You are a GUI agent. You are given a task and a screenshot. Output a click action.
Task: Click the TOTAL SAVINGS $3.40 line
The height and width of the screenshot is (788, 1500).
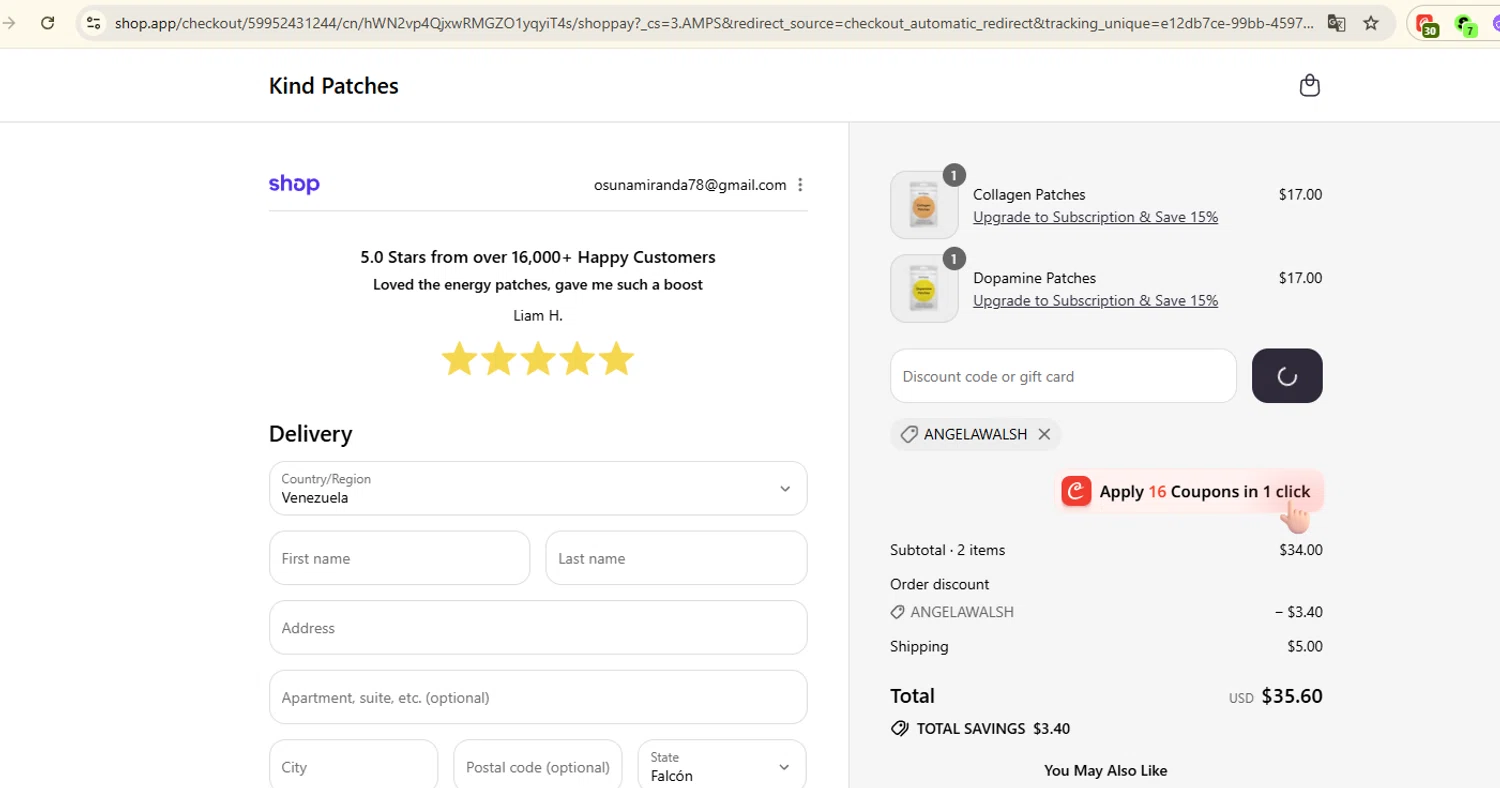pos(980,729)
